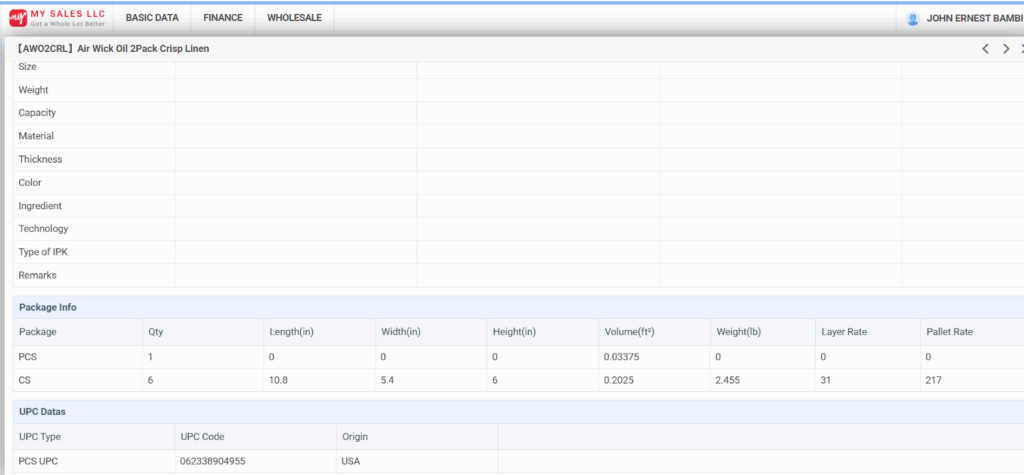Select the PCS package row
1024x475 pixels.
tap(27, 356)
